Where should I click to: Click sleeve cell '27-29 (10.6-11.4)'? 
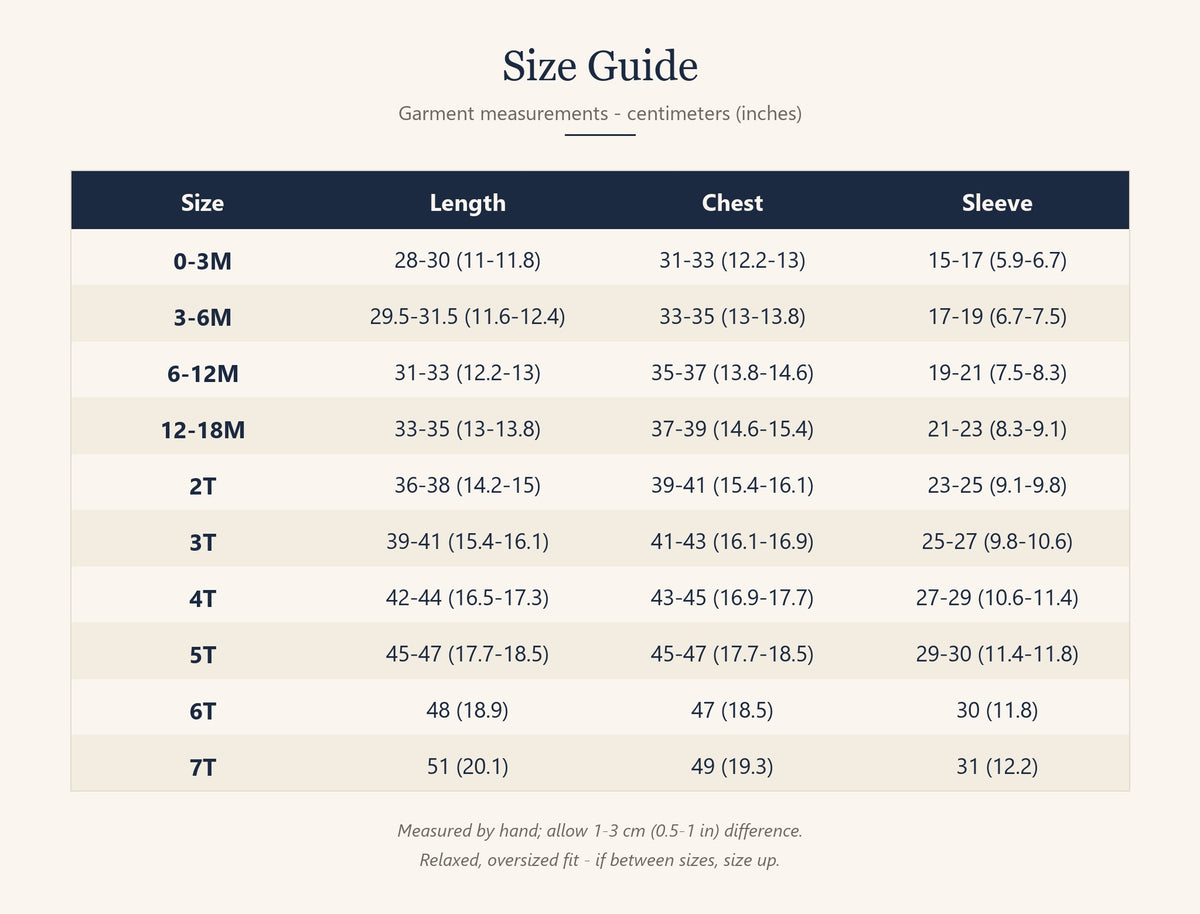tap(997, 598)
